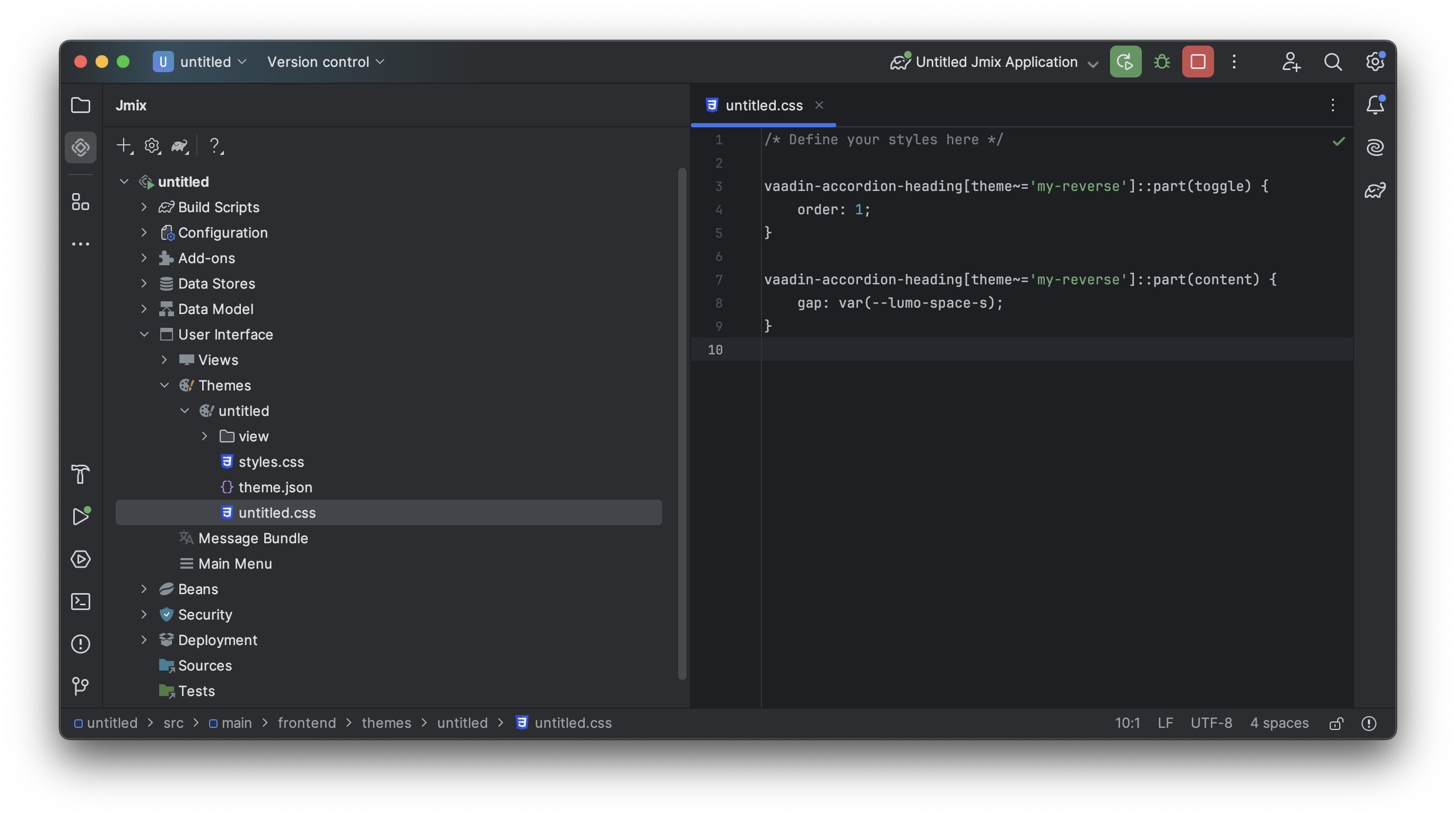1456x818 pixels.
Task: Stop the running application
Action: coord(1198,62)
